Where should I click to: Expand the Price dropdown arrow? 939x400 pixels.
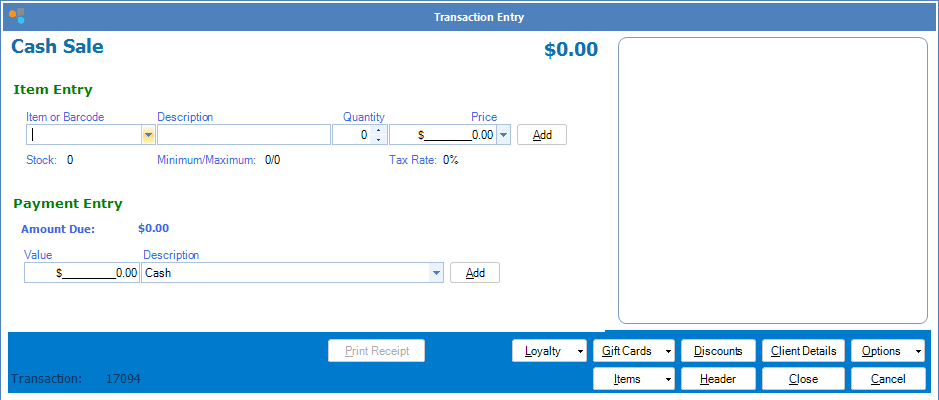coord(503,135)
